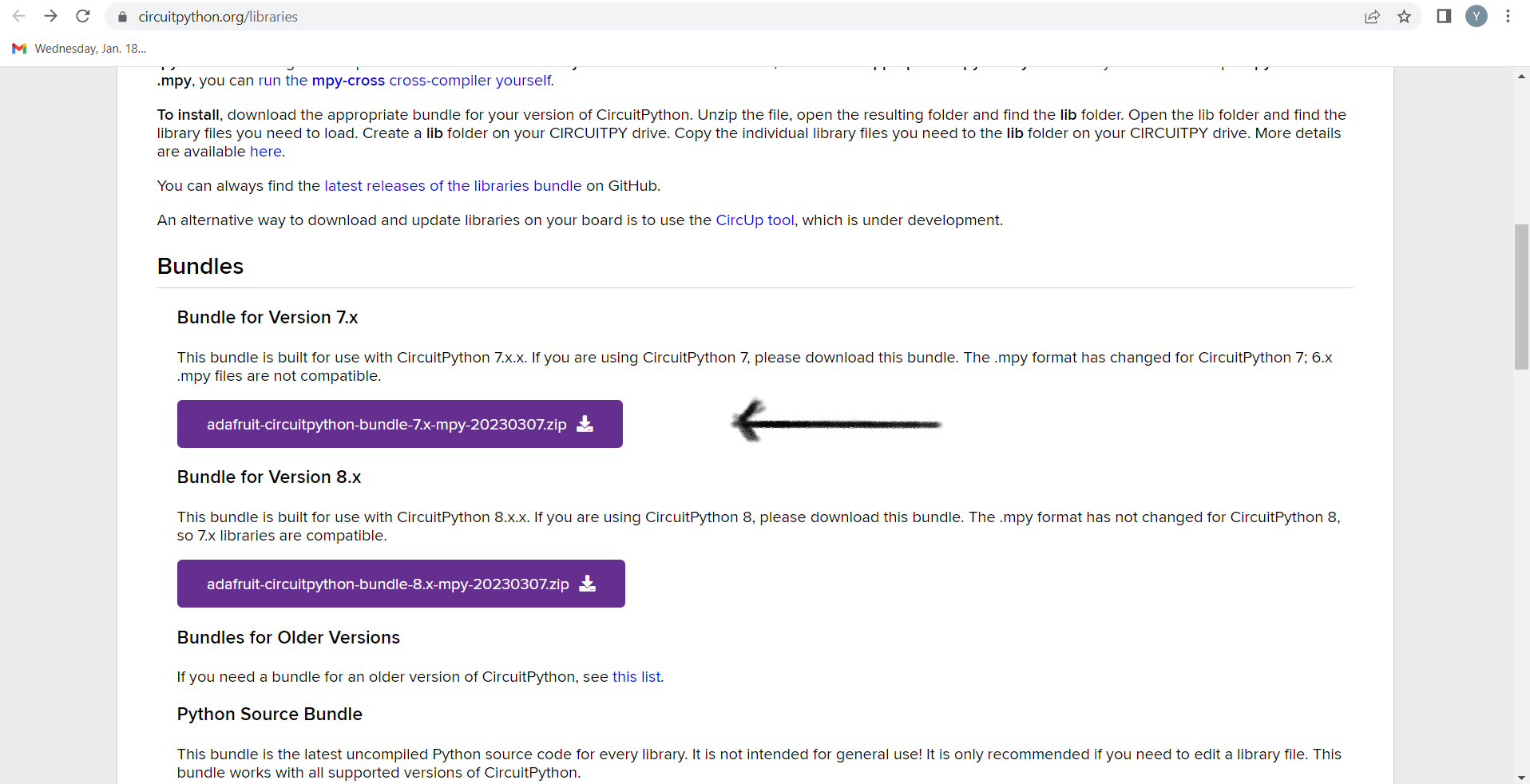The height and width of the screenshot is (784, 1530).
Task: Click the 'Wednesday, Jan. 18...' bookmark
Action: (90, 48)
